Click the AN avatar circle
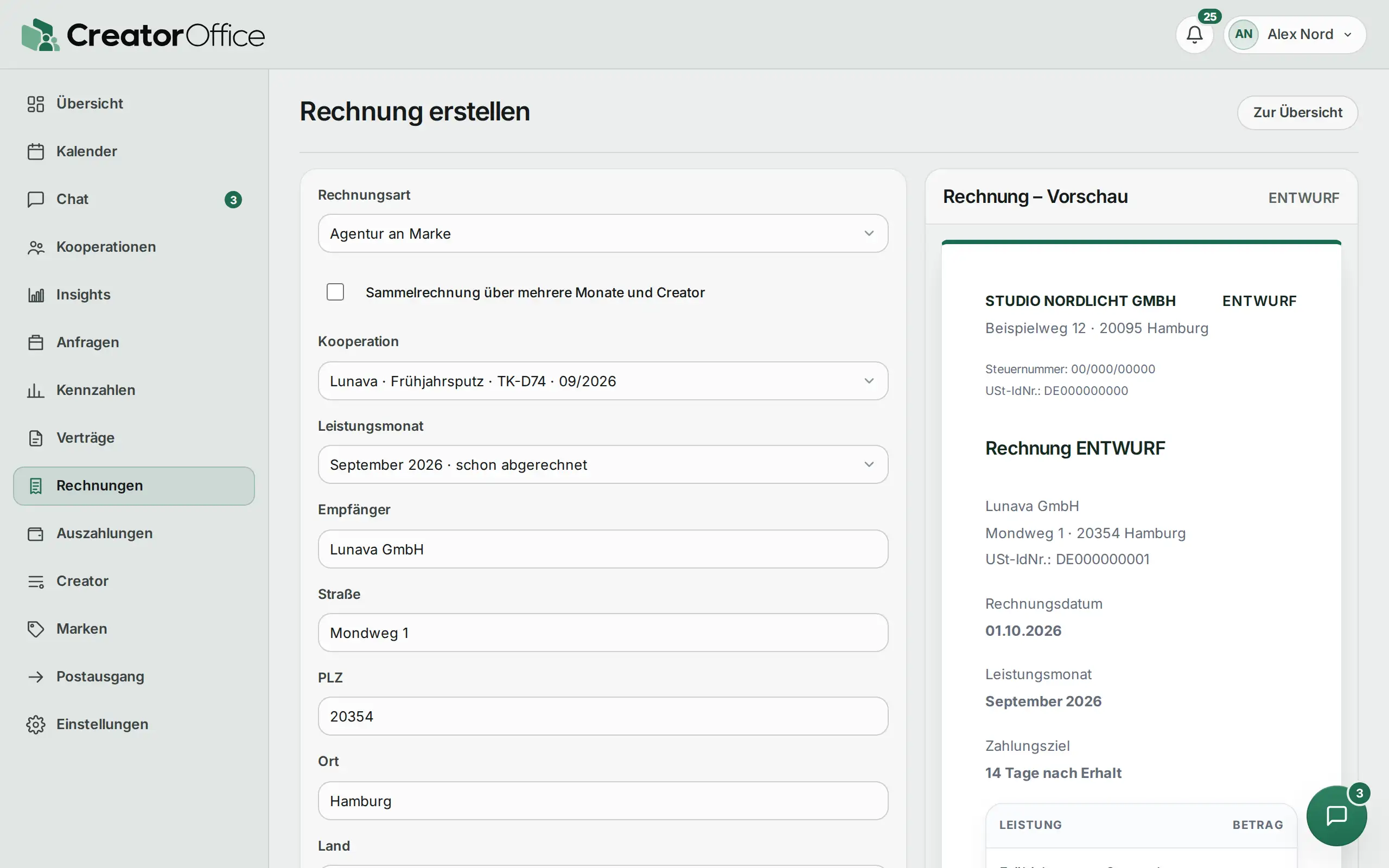 [x=1243, y=34]
